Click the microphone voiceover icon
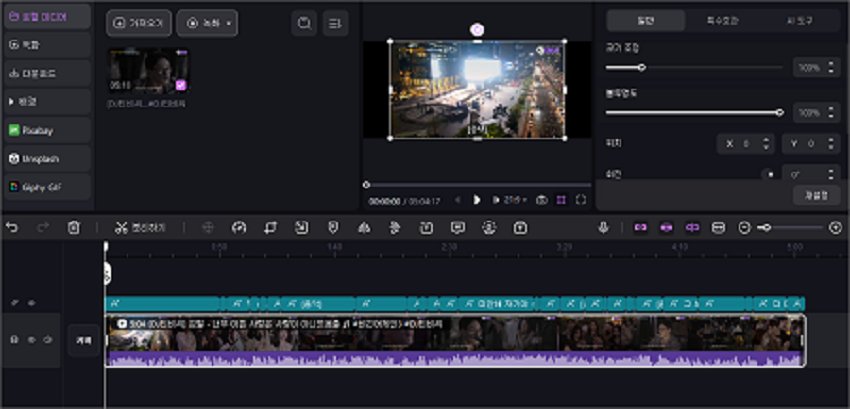 pyautogui.click(x=604, y=228)
